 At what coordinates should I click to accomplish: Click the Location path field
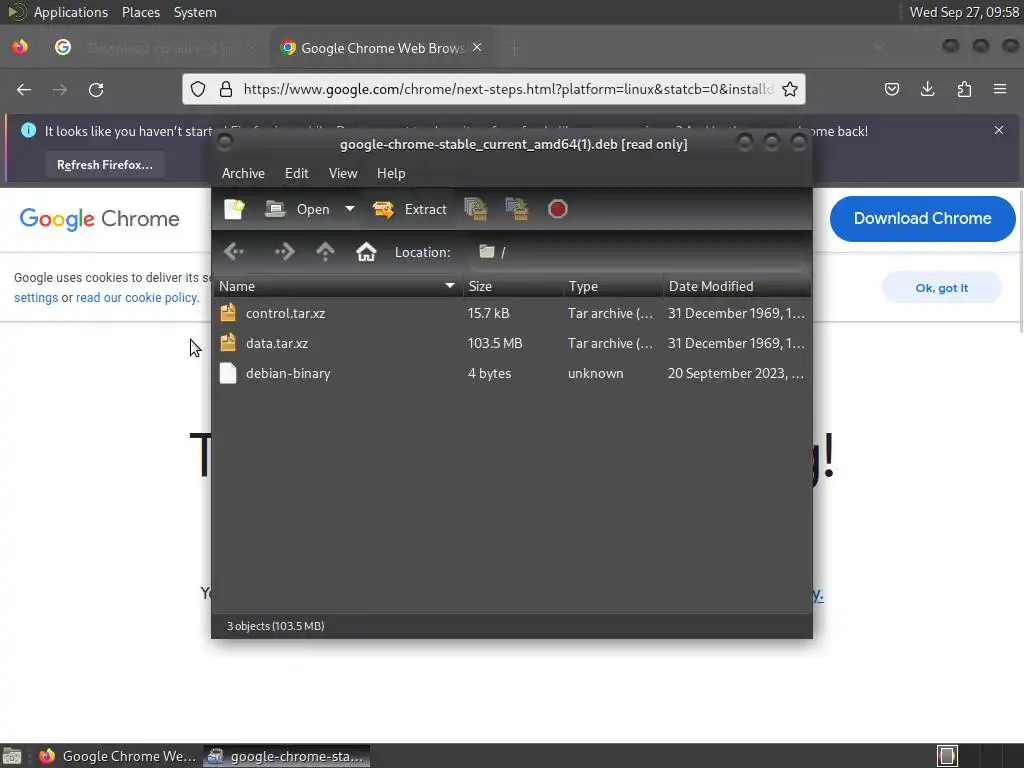tap(638, 252)
